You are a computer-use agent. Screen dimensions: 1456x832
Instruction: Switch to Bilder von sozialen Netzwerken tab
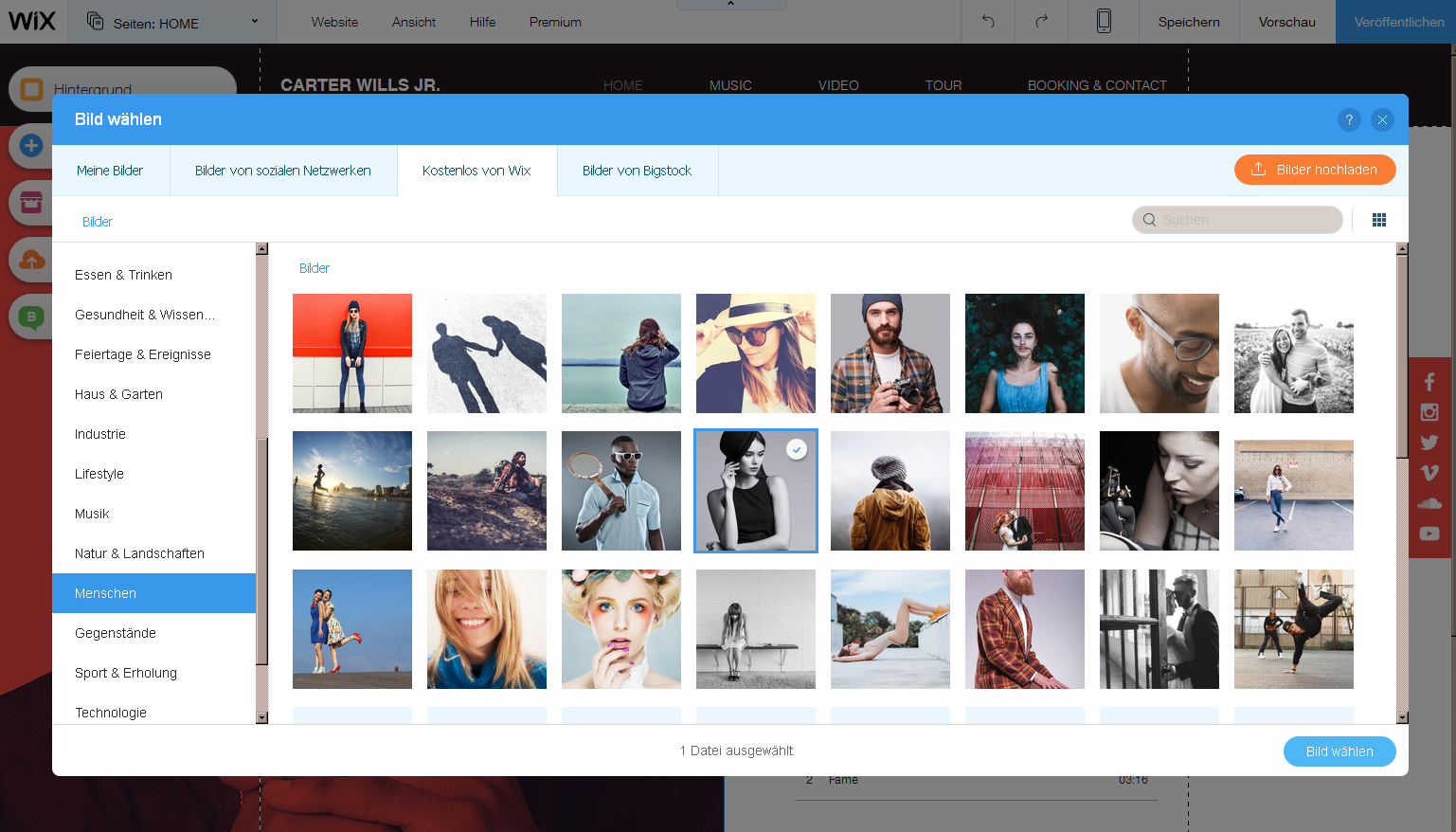coord(283,171)
